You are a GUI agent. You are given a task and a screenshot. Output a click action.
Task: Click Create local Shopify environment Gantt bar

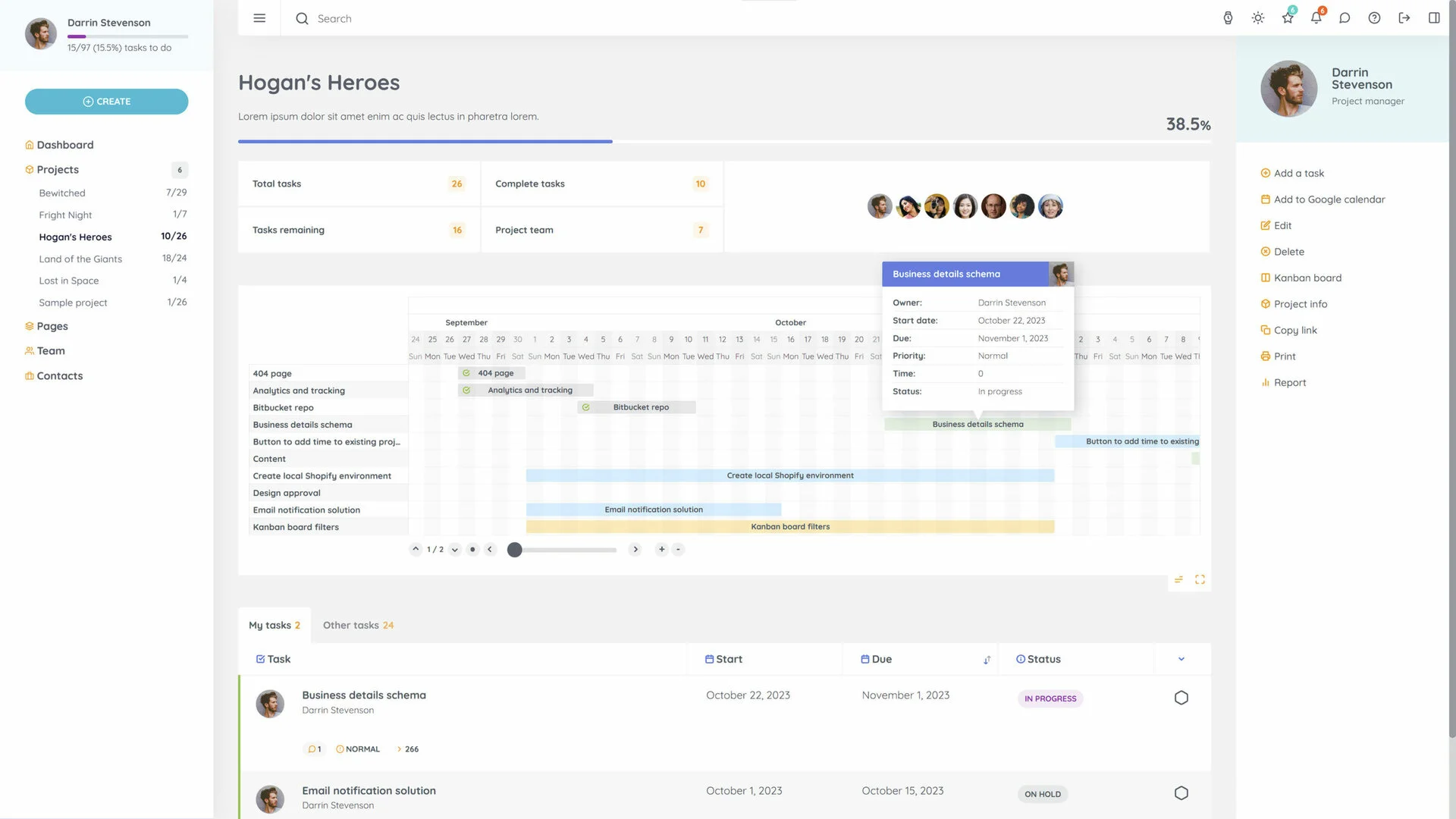[790, 476]
